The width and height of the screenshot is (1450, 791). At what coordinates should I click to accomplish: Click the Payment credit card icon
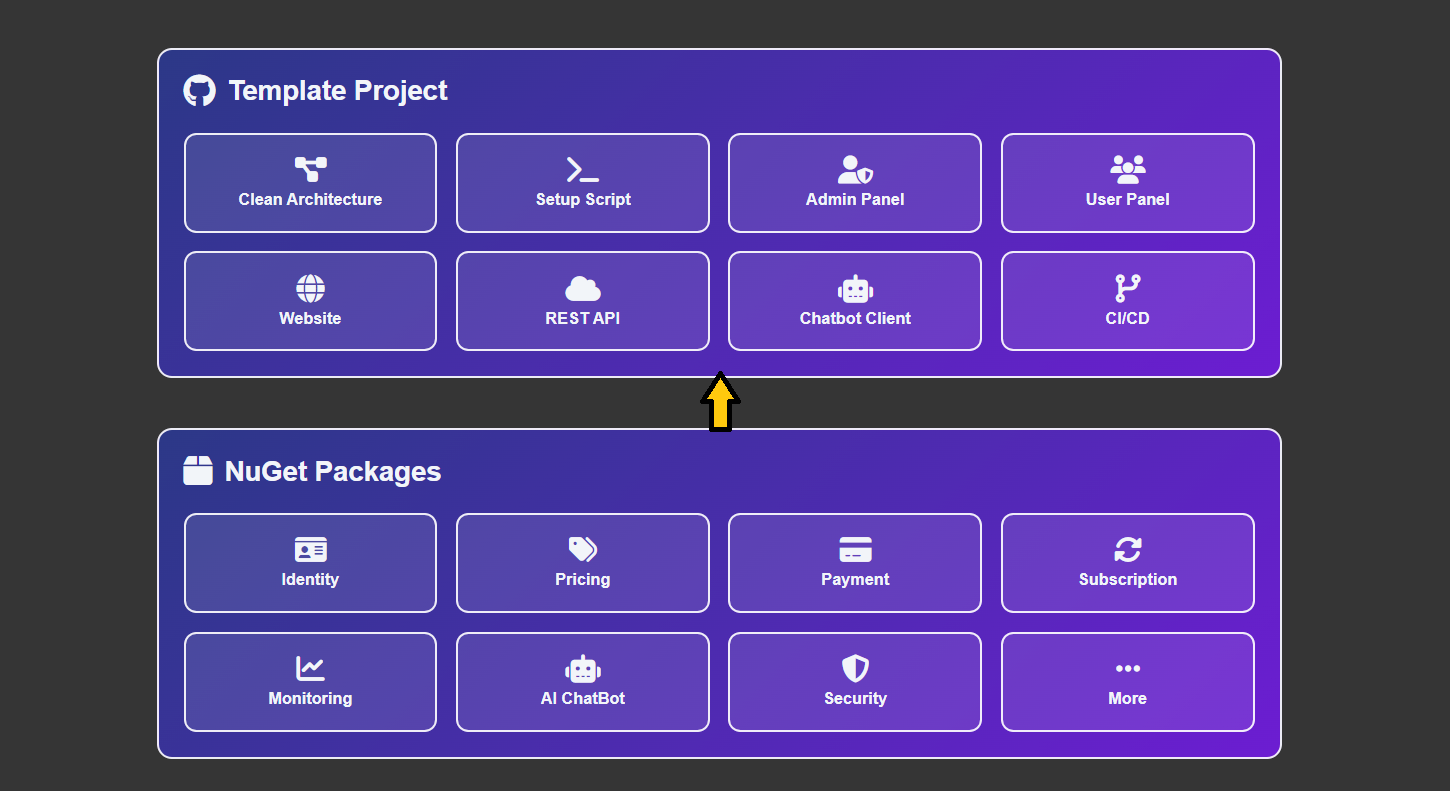tap(855, 549)
